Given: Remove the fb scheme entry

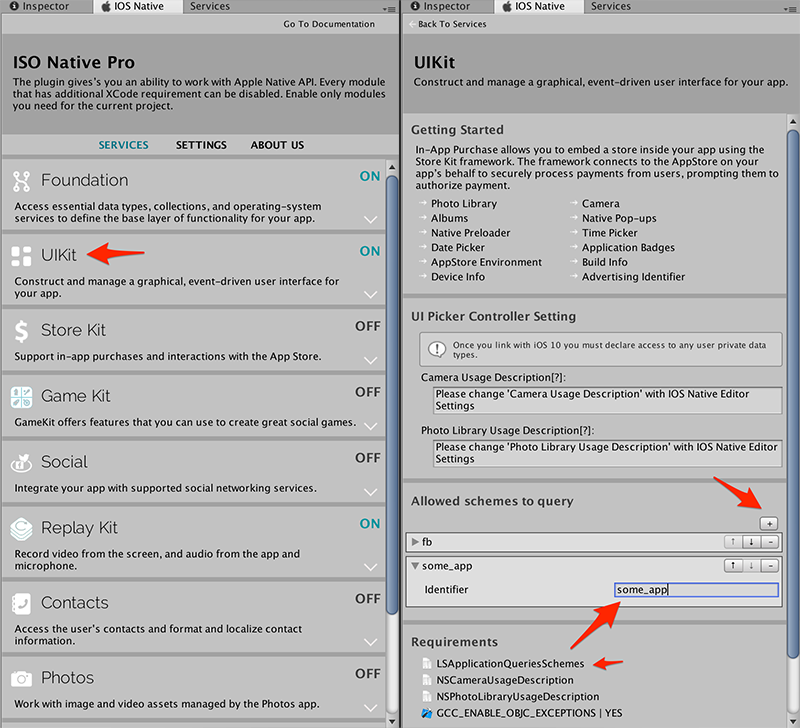Looking at the screenshot, I should 770,542.
